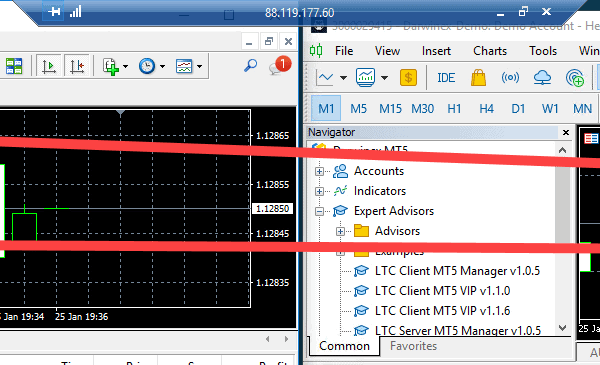This screenshot has height=365, width=600.
Task: Select LTC Client MT5 VIP v1.1.6
Action: [x=442, y=311]
